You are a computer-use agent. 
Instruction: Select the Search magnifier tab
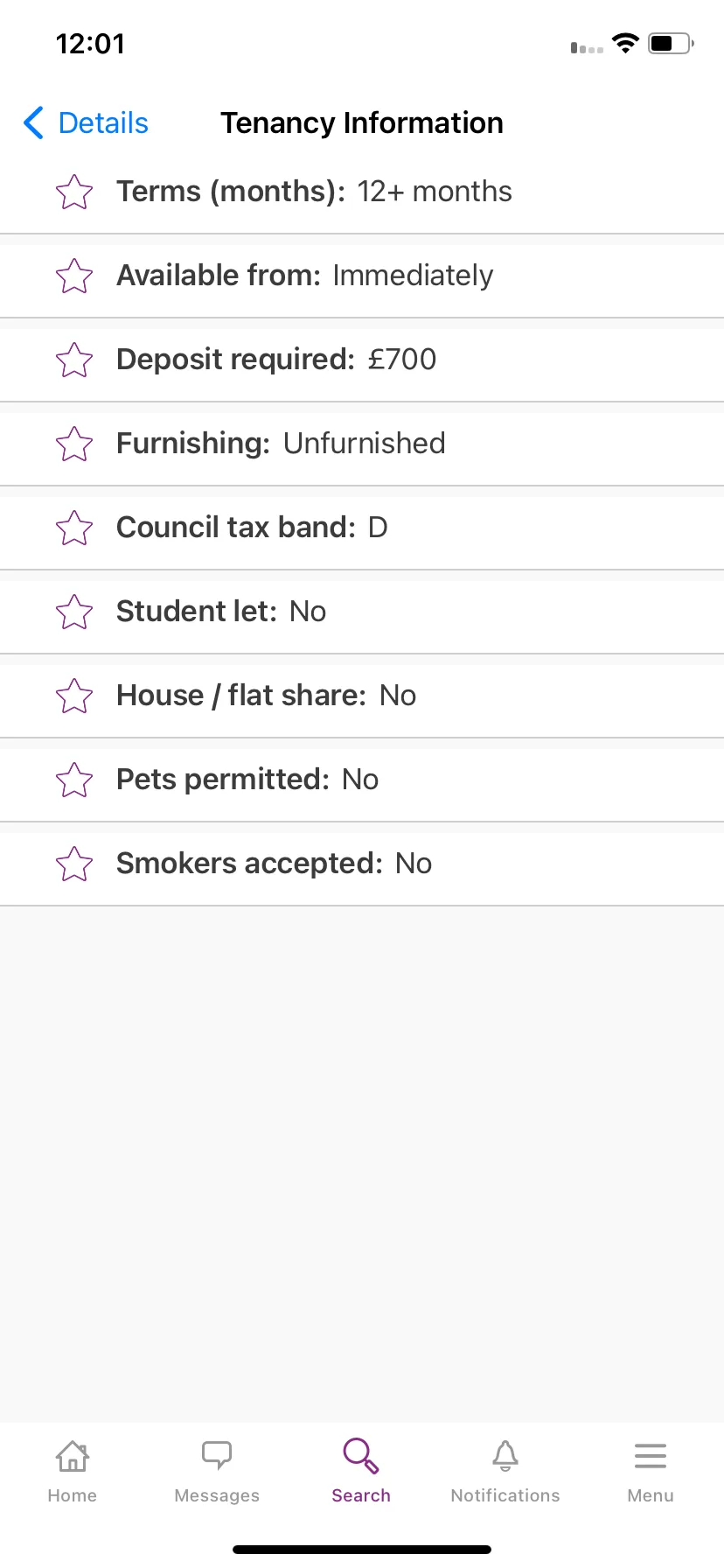coord(361,1472)
